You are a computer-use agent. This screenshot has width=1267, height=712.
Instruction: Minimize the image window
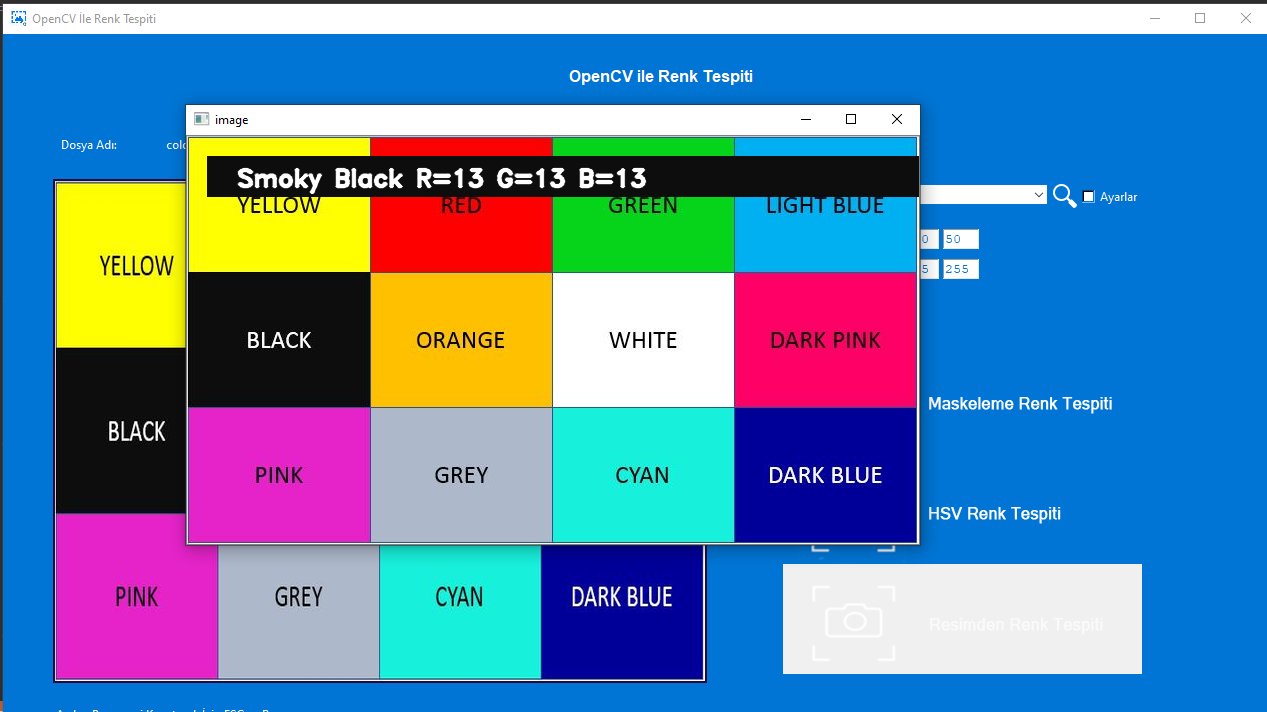806,119
